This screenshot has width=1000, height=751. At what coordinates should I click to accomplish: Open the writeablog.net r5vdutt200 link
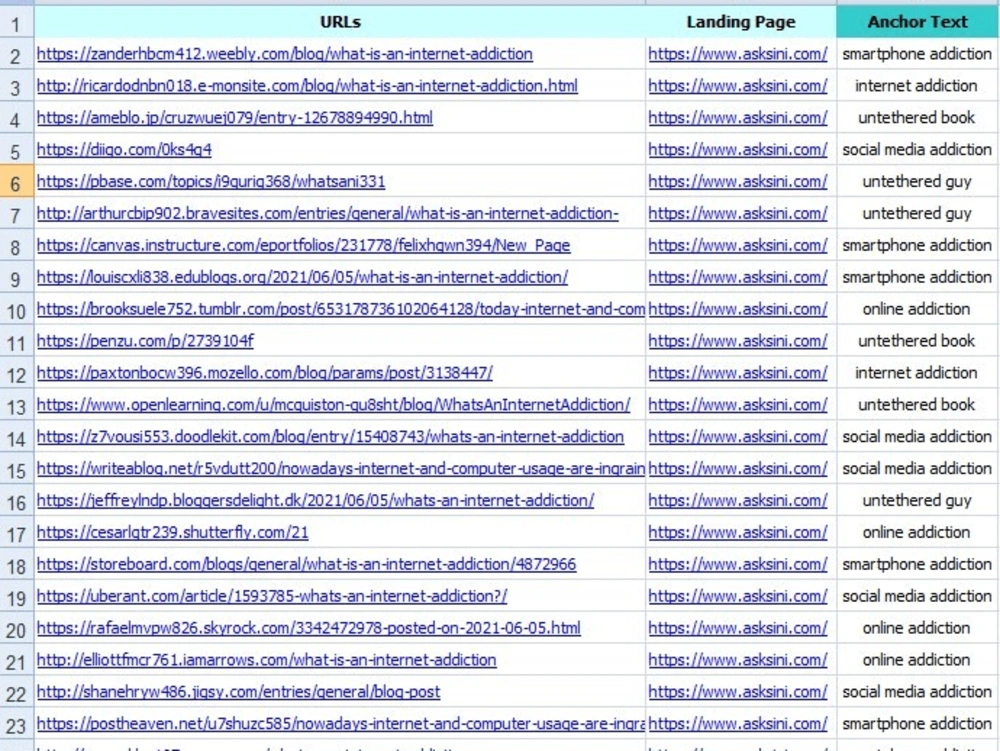(x=341, y=469)
